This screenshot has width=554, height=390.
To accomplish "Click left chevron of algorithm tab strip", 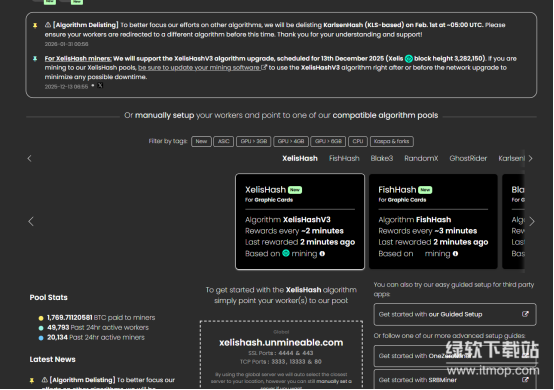I will (30, 159).
